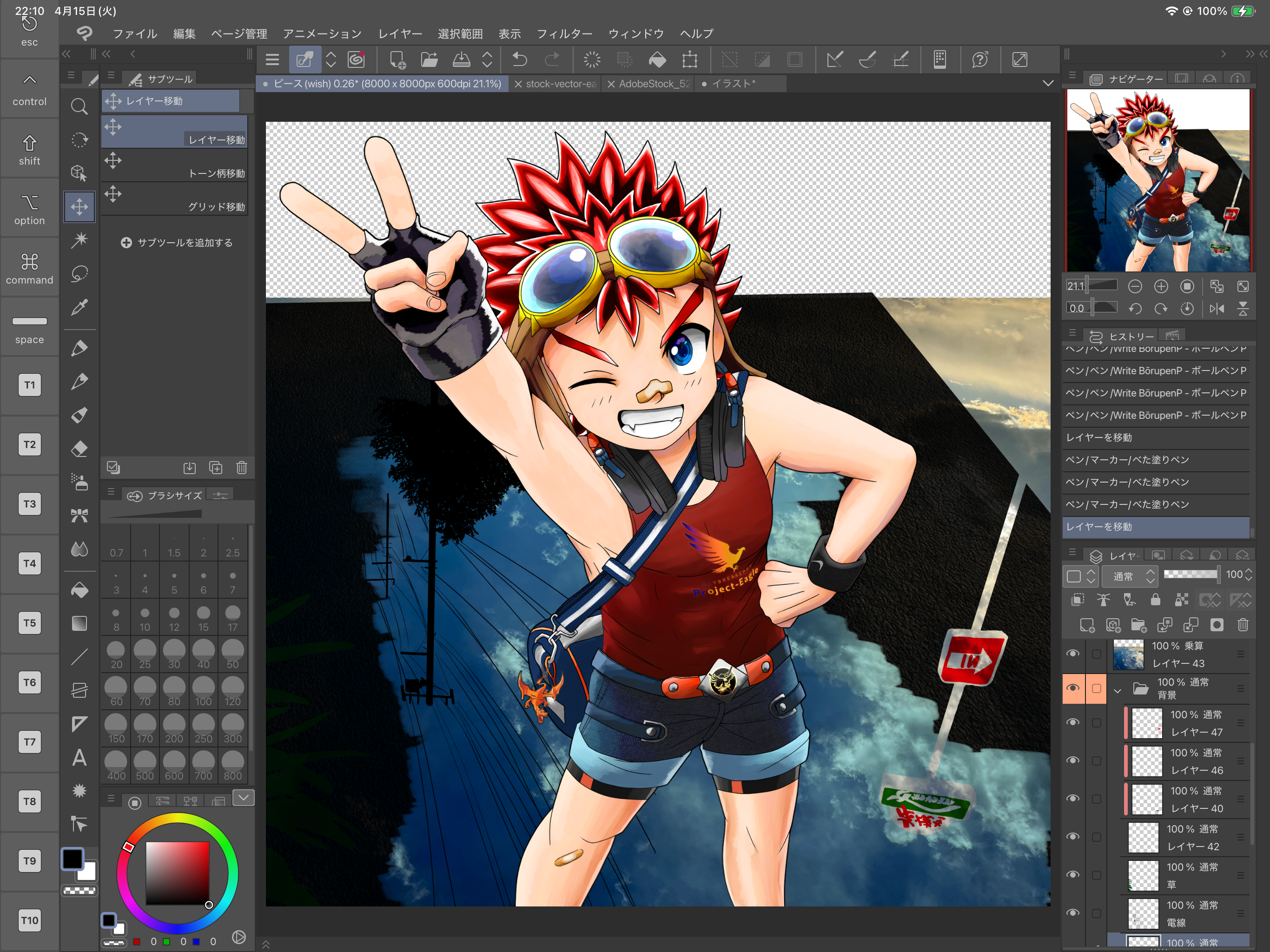The image size is (1270, 952).
Task: Collapse the right panel dock chevrons
Action: pyautogui.click(x=1250, y=53)
